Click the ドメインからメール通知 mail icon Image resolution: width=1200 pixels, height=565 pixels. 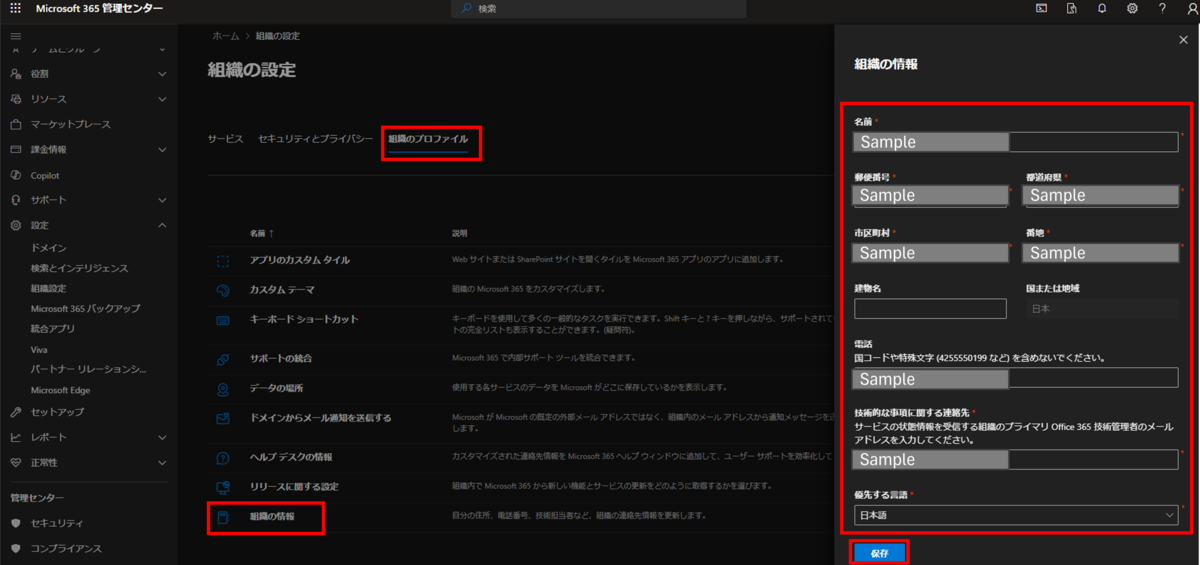(223, 418)
